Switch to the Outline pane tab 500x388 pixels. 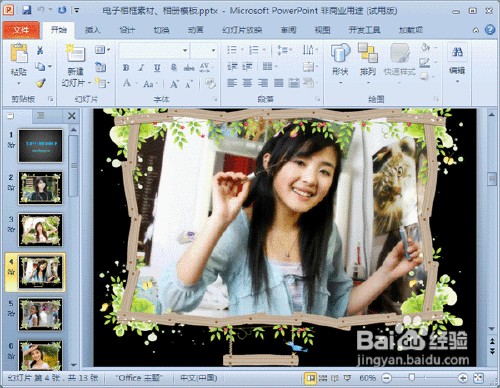point(41,116)
